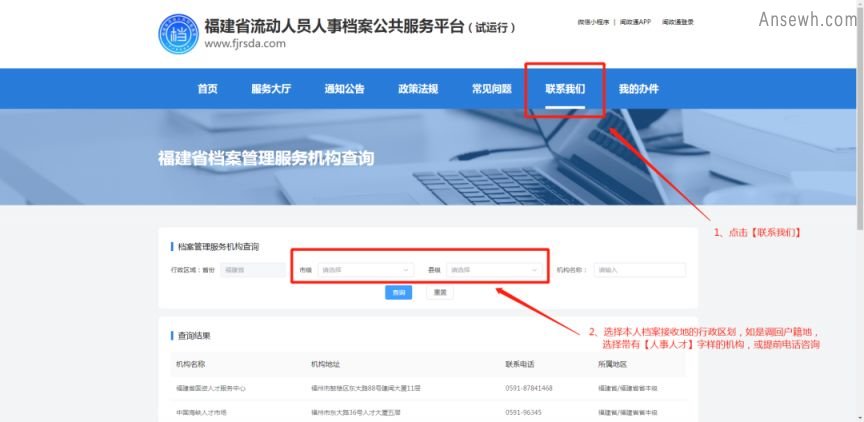The height and width of the screenshot is (422, 864).
Task: Click the blue 档 platform logo icon
Action: click(x=178, y=33)
